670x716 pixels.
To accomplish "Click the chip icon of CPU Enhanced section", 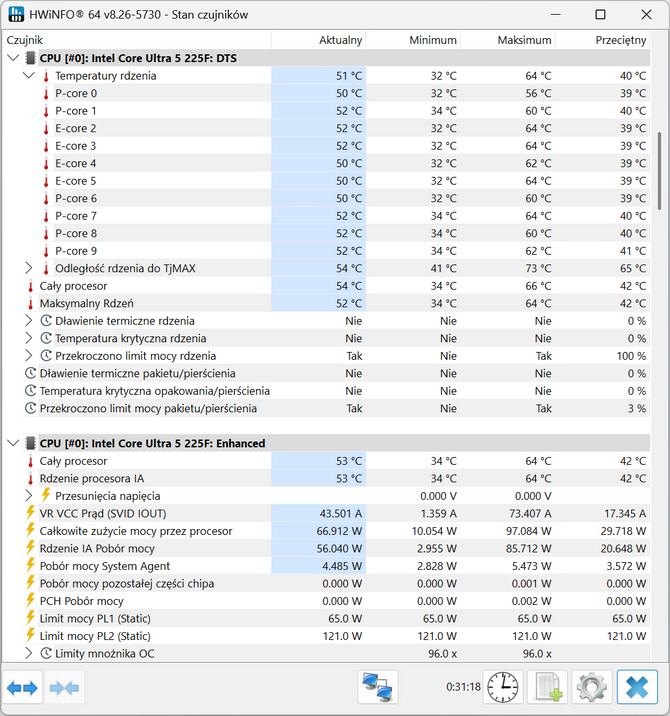I will tap(31, 443).
